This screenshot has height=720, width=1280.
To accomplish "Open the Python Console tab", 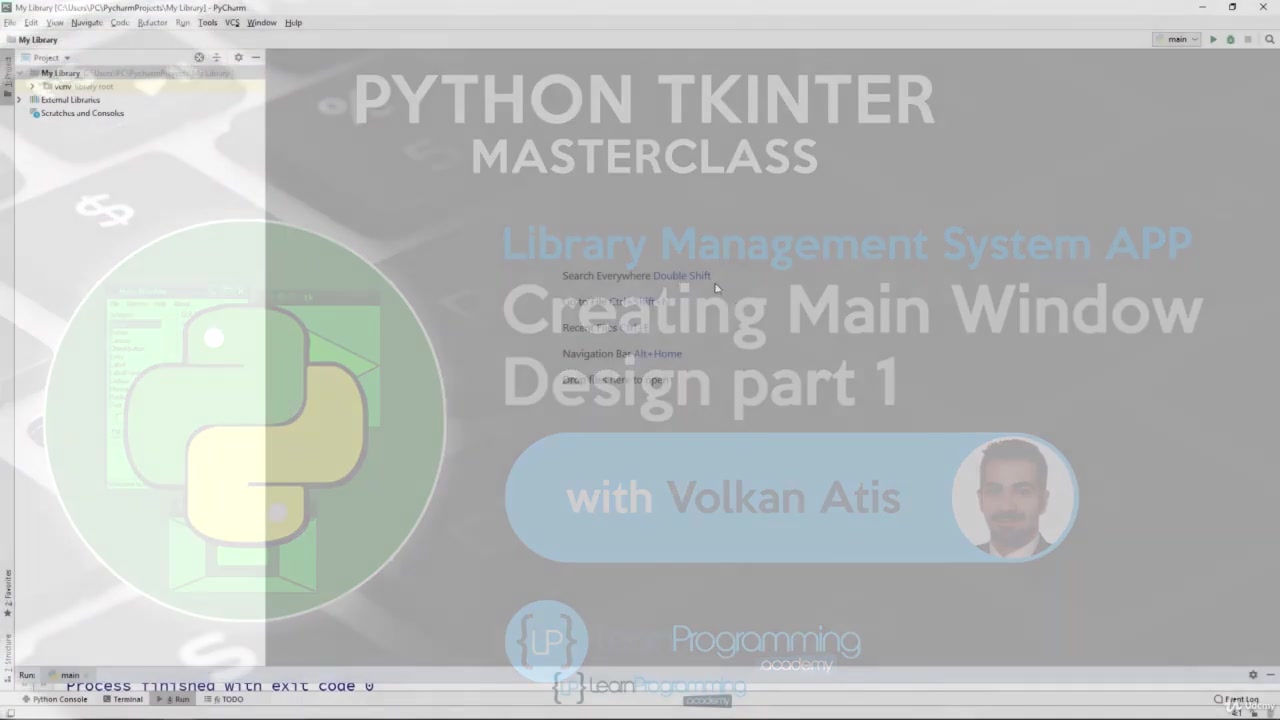I will (x=55, y=699).
